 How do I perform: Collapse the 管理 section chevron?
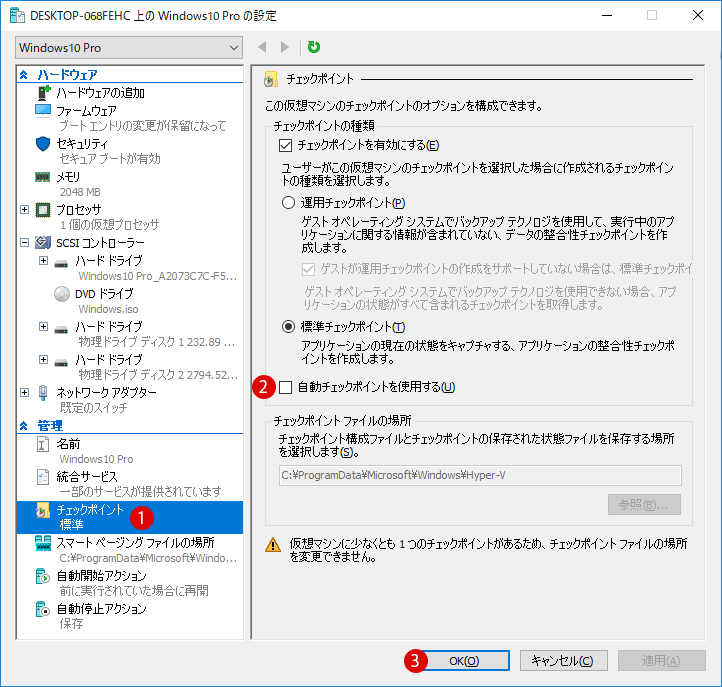coord(23,425)
